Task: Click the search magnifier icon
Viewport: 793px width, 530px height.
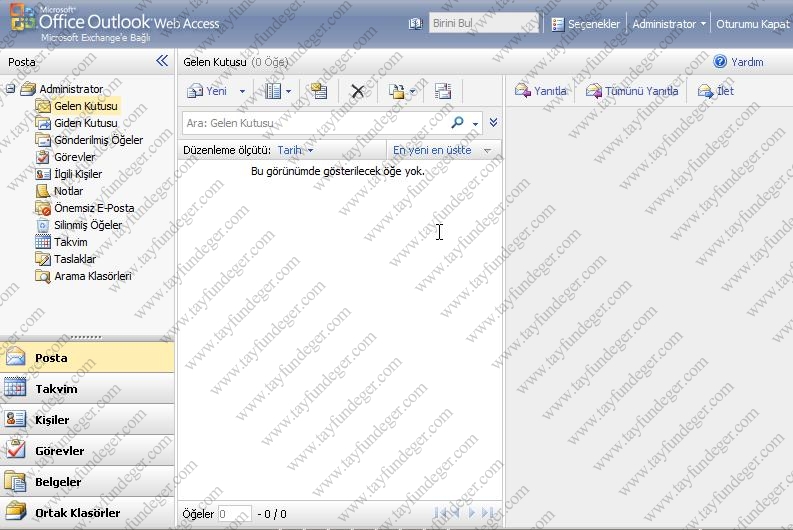Action: (x=457, y=122)
